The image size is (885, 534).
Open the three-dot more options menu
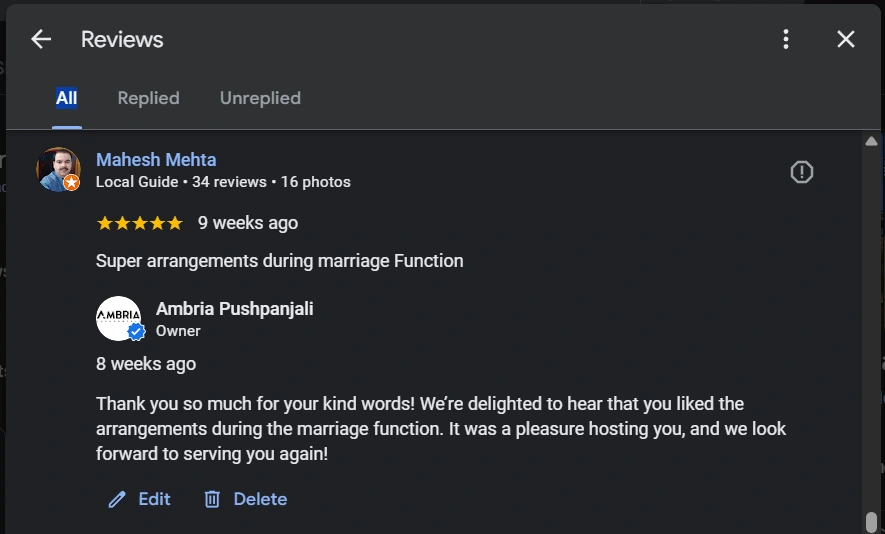coord(786,39)
